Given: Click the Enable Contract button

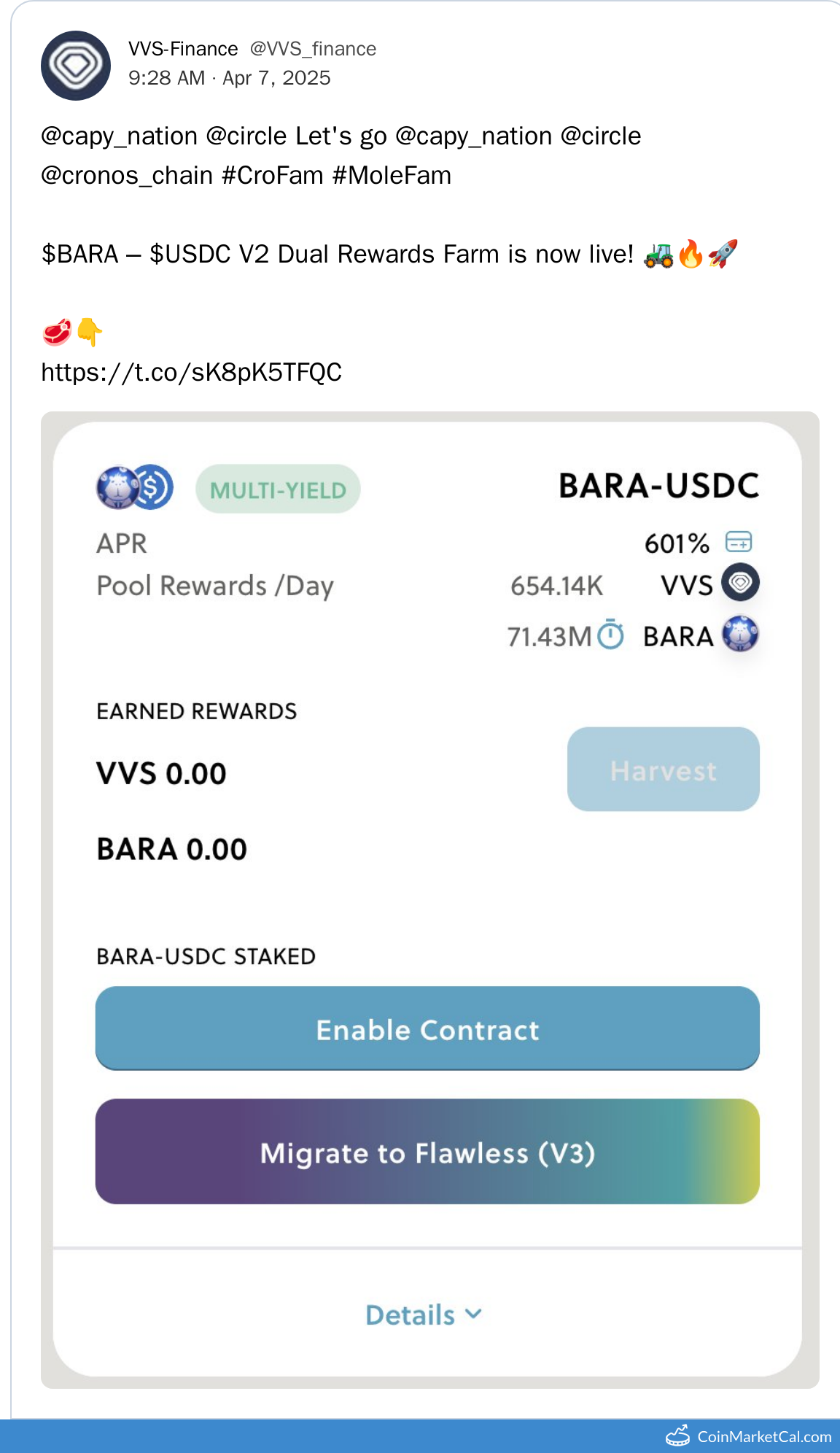Looking at the screenshot, I should 427,1028.
